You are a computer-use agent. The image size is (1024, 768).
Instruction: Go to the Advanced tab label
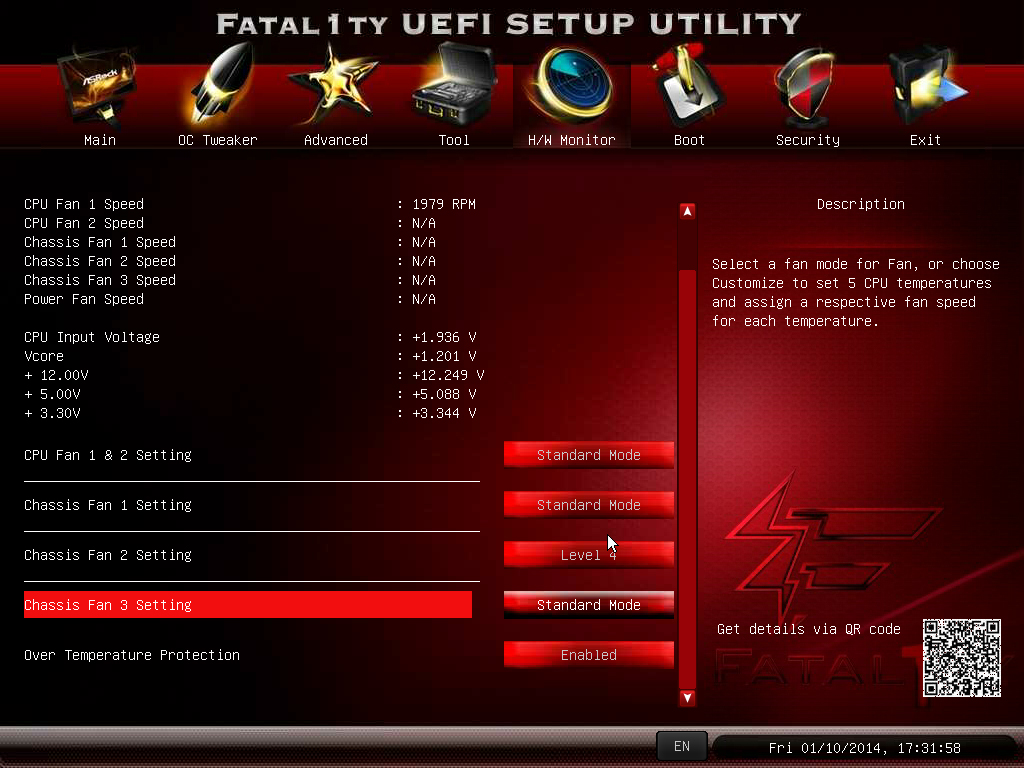click(336, 140)
